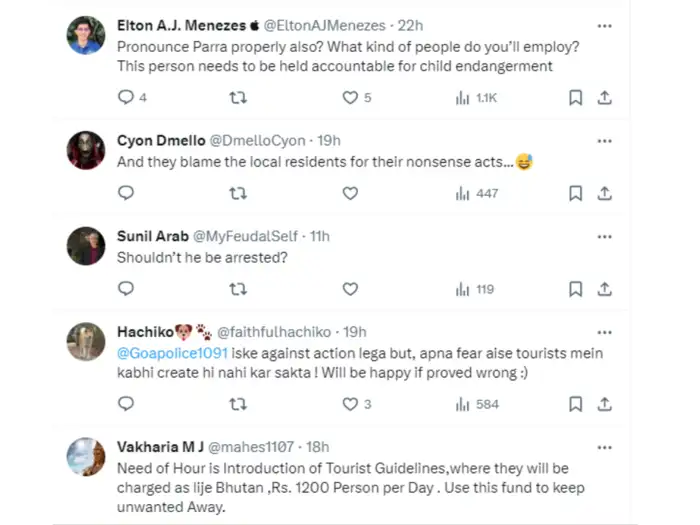Like Sunil Arab's tweet
Image resolution: width=700 pixels, height=525 pixels.
pos(350,289)
